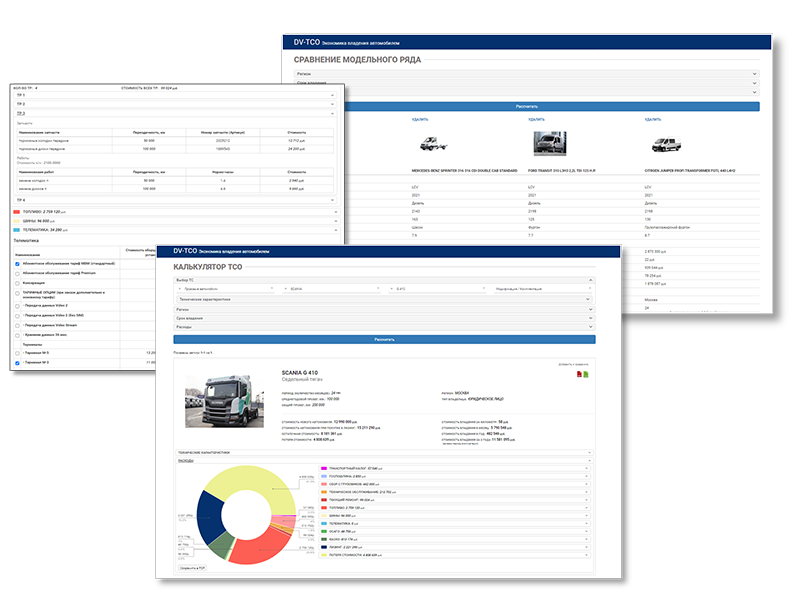Screen dimensions: 800x600
Task: Click Удалить above Citroen Jumper
Action: pyautogui.click(x=653, y=119)
